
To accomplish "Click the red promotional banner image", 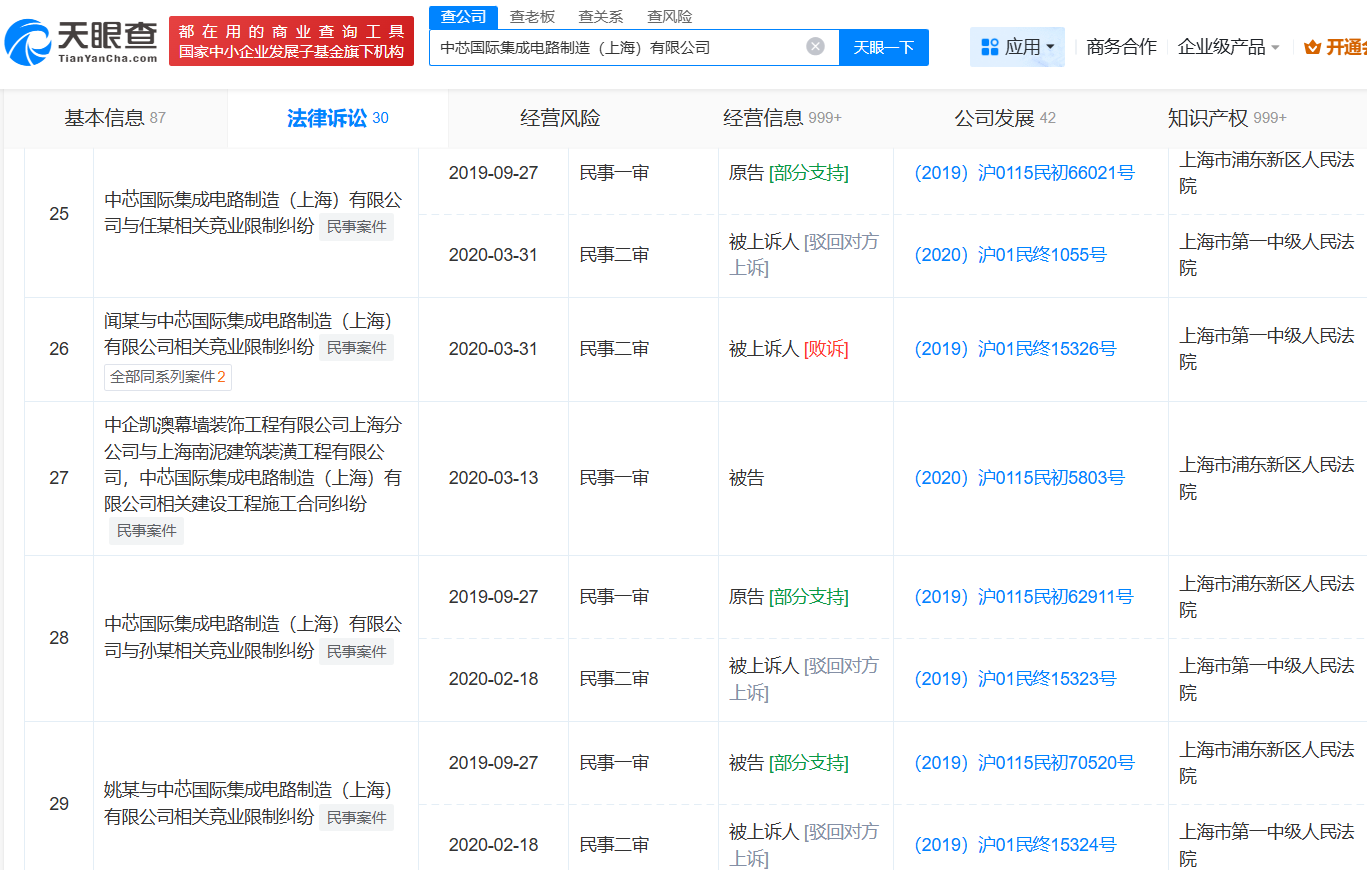I will [x=291, y=42].
